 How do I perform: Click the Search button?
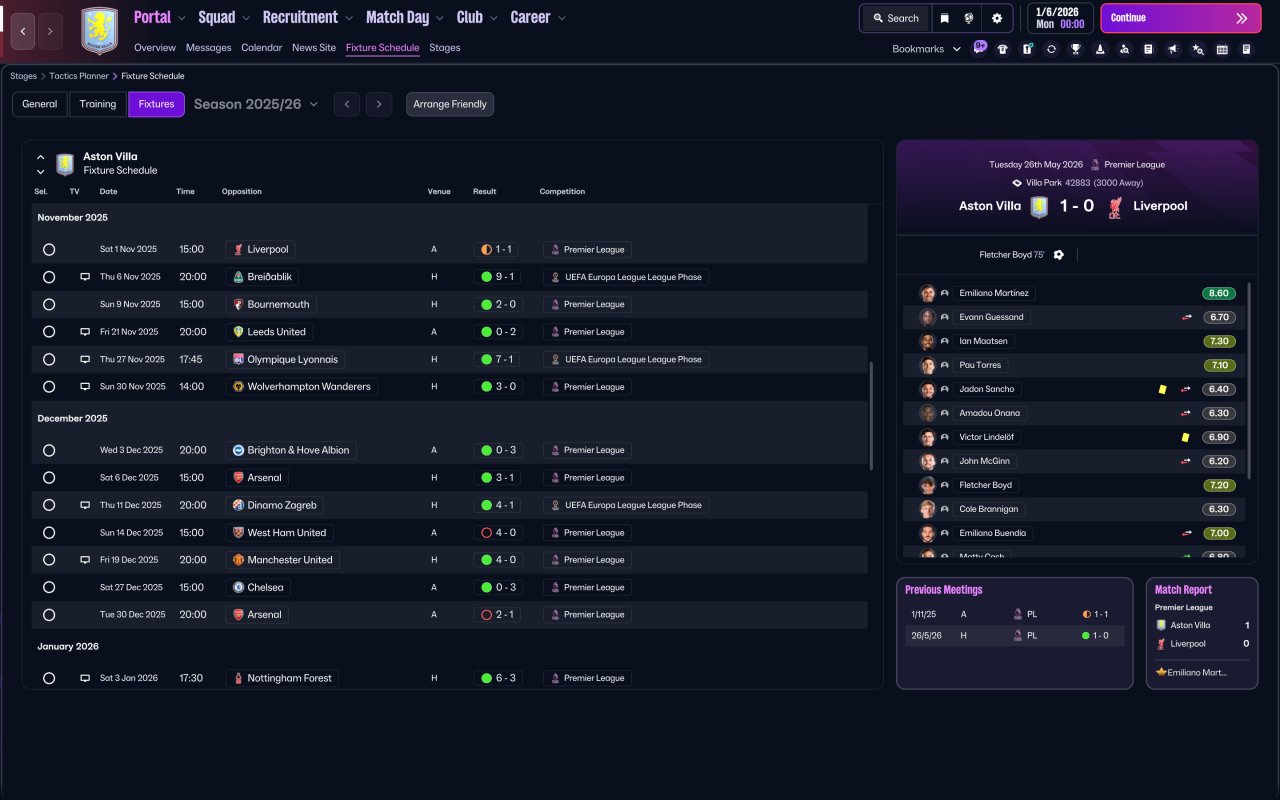pyautogui.click(x=896, y=18)
